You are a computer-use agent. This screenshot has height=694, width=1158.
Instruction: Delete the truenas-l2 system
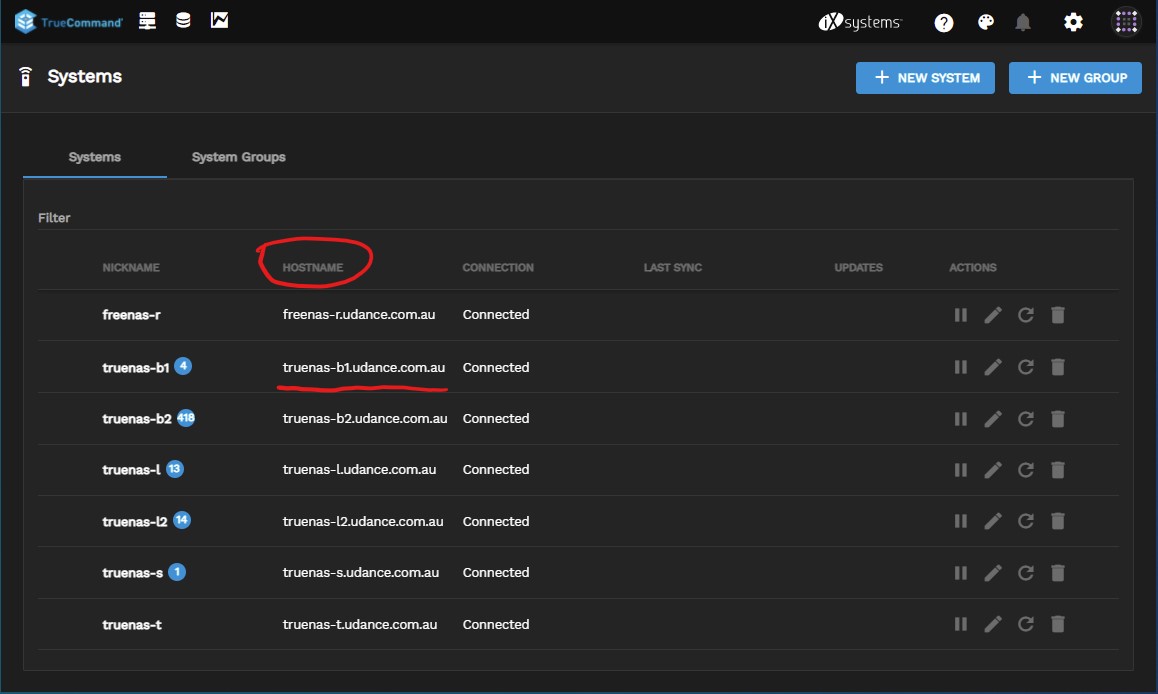[x=1058, y=521]
